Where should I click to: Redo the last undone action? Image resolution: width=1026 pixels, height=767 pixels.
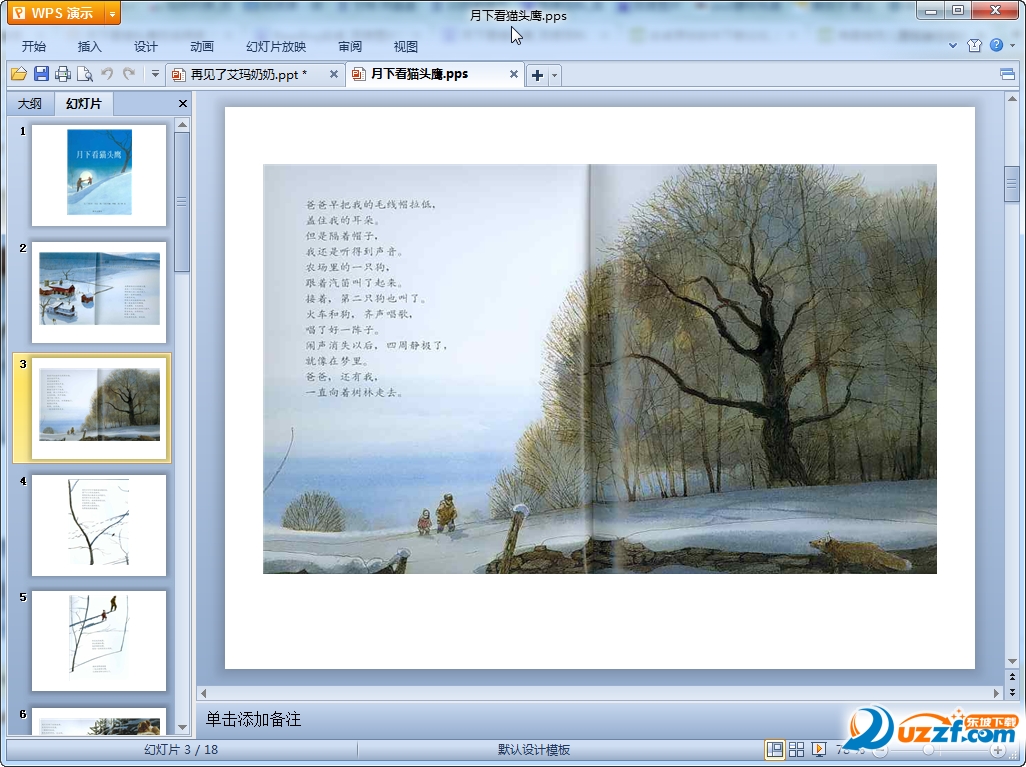[129, 74]
